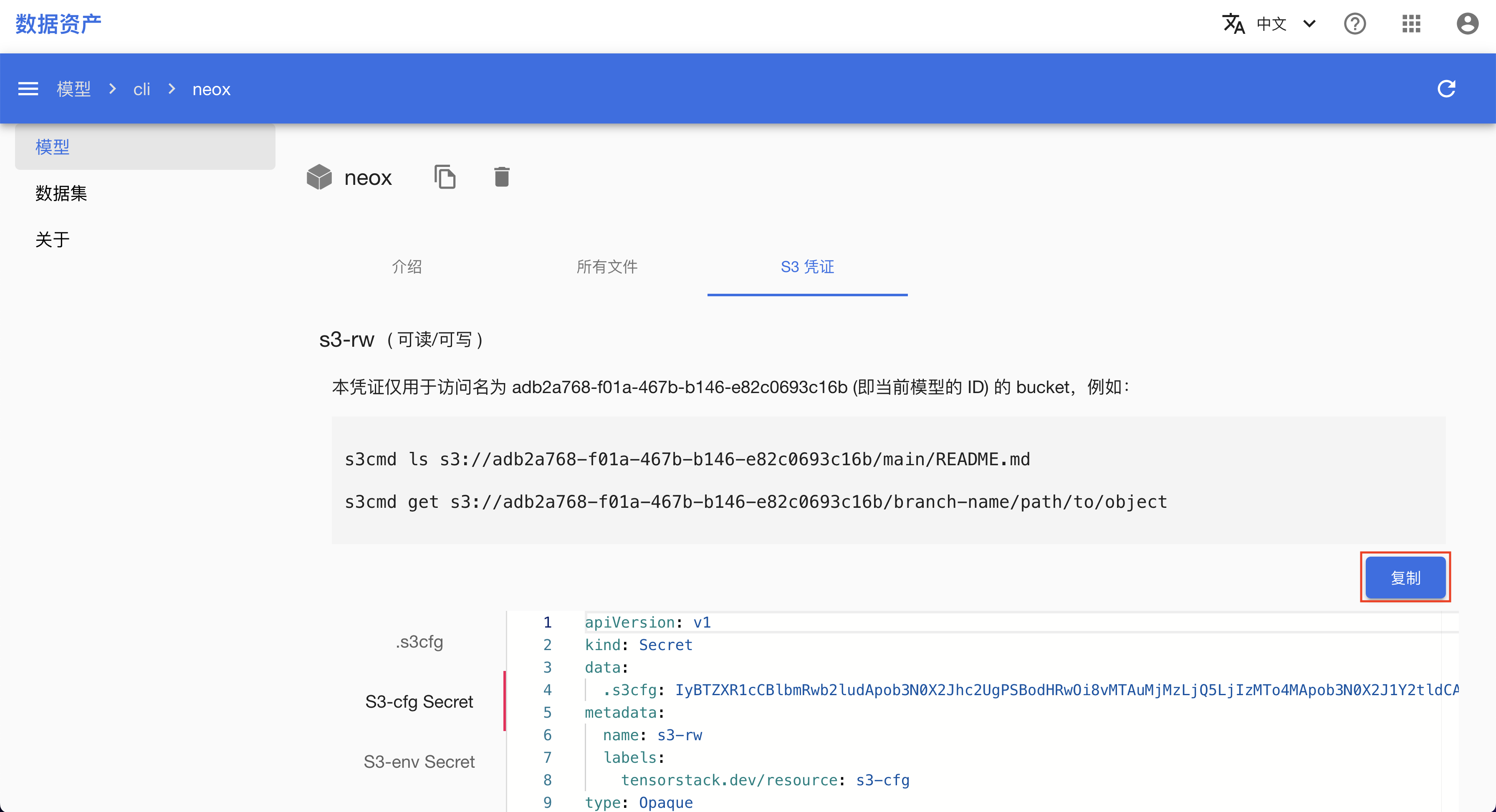Open the help question mark icon
The height and width of the screenshot is (812, 1496).
(1355, 24)
